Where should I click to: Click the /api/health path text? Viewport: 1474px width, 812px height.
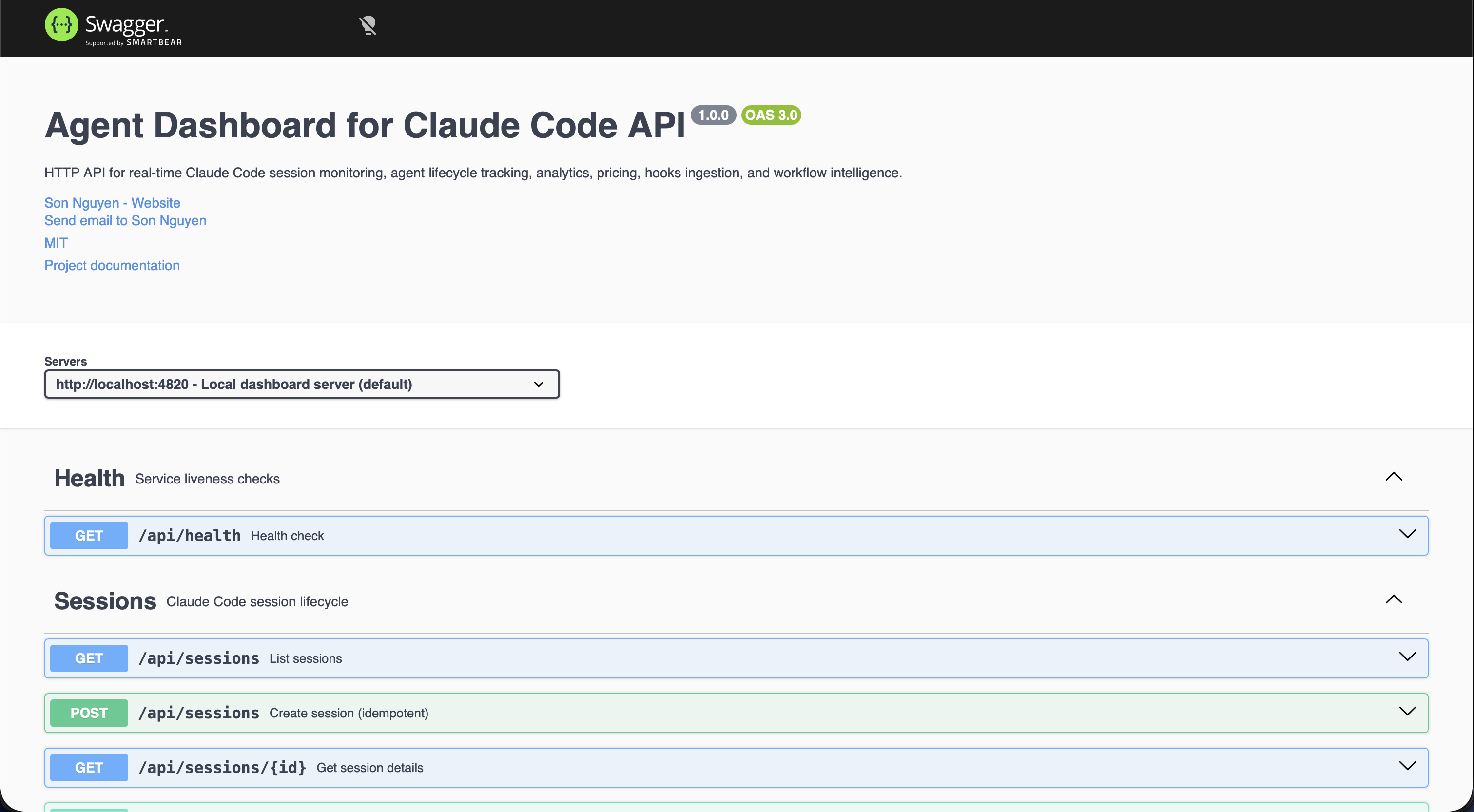pos(190,536)
